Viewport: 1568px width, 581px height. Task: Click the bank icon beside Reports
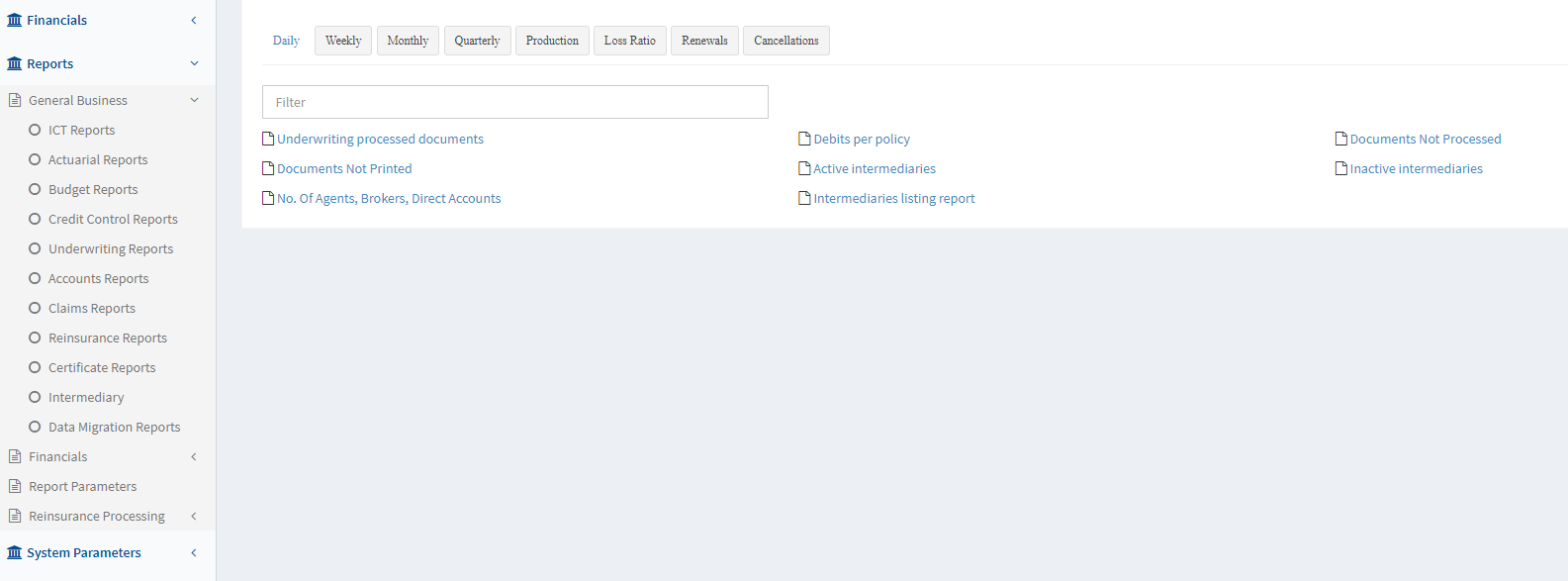click(14, 63)
